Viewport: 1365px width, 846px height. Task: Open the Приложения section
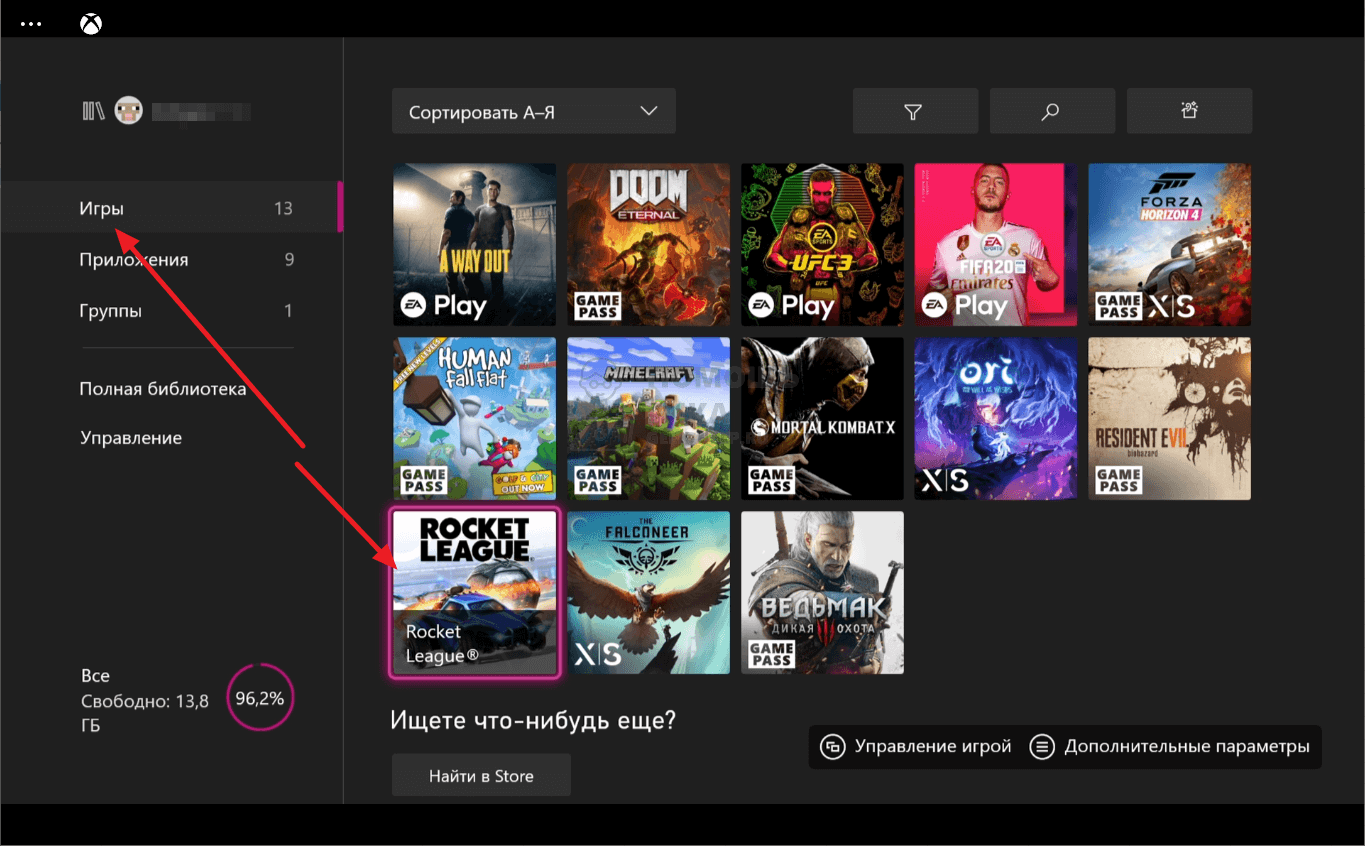tap(171, 260)
